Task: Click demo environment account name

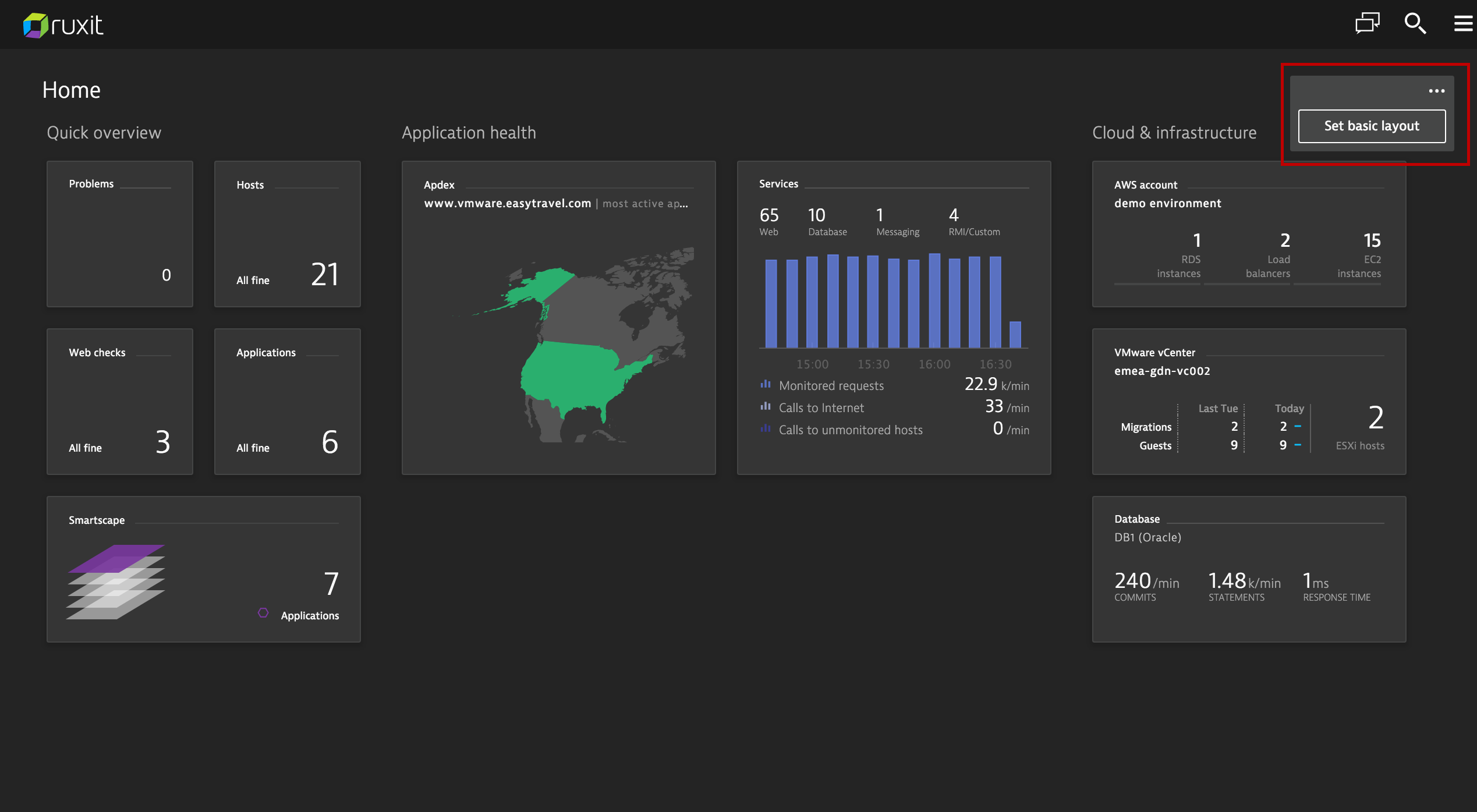Action: (x=1167, y=203)
